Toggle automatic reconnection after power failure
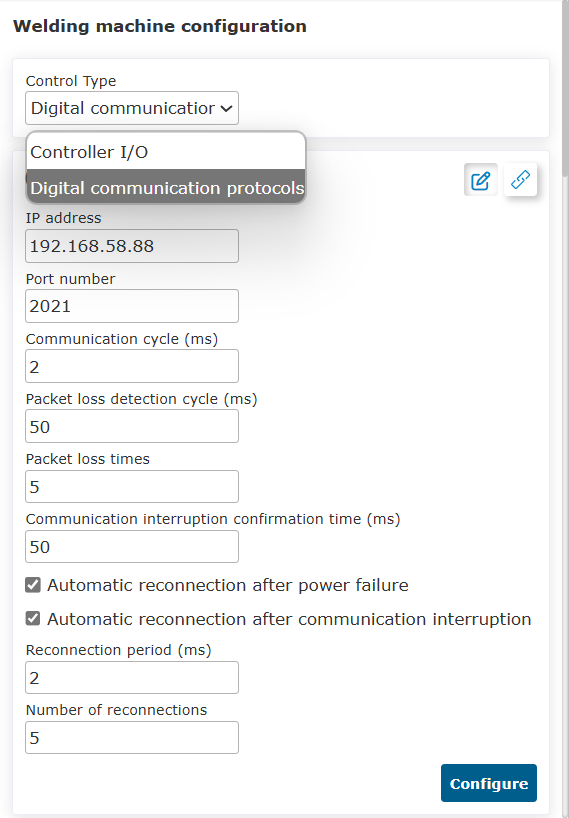The image size is (569, 818). (33, 585)
